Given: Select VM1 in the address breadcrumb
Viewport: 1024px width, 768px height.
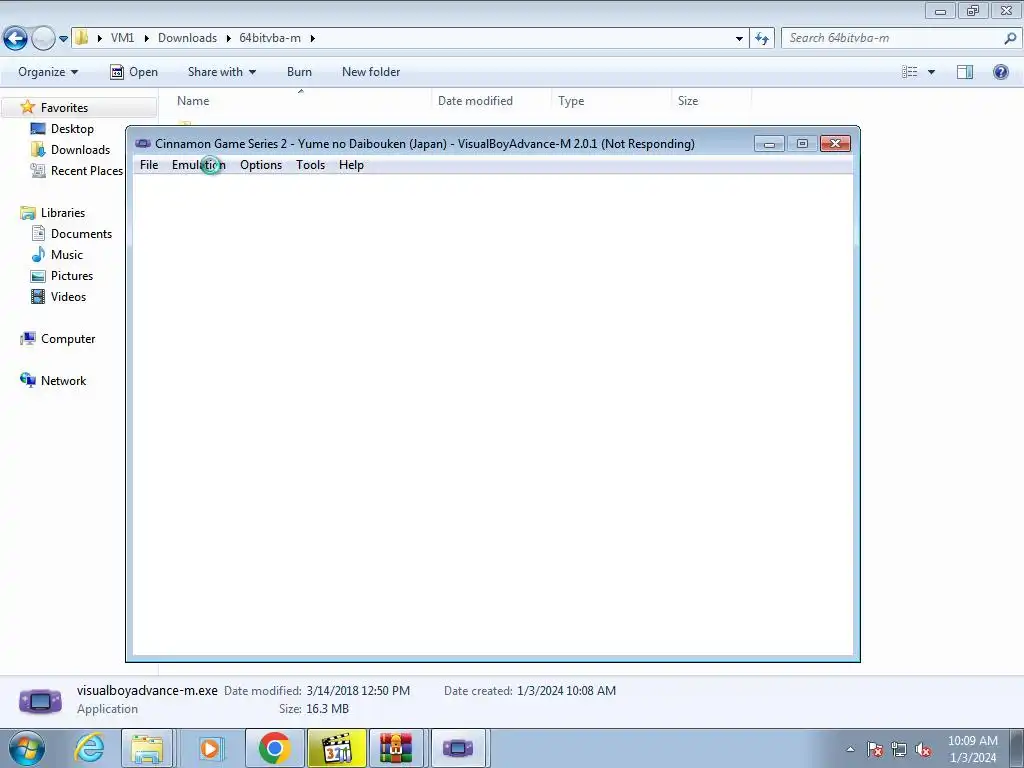Looking at the screenshot, I should [122, 38].
